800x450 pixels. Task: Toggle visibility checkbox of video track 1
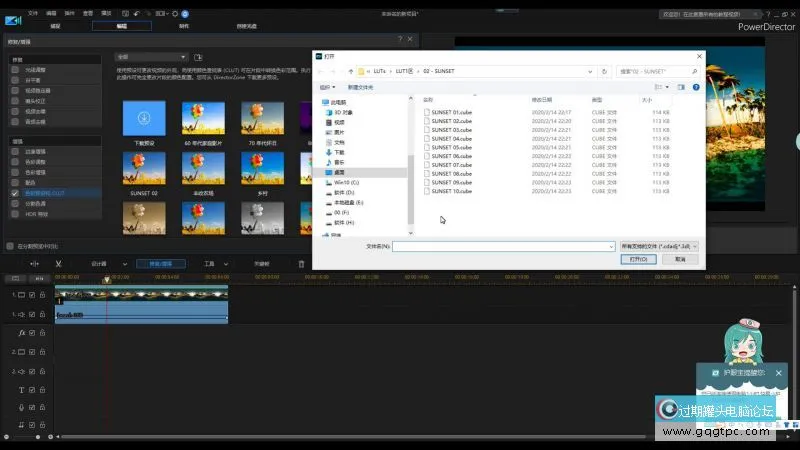pyautogui.click(x=32, y=295)
